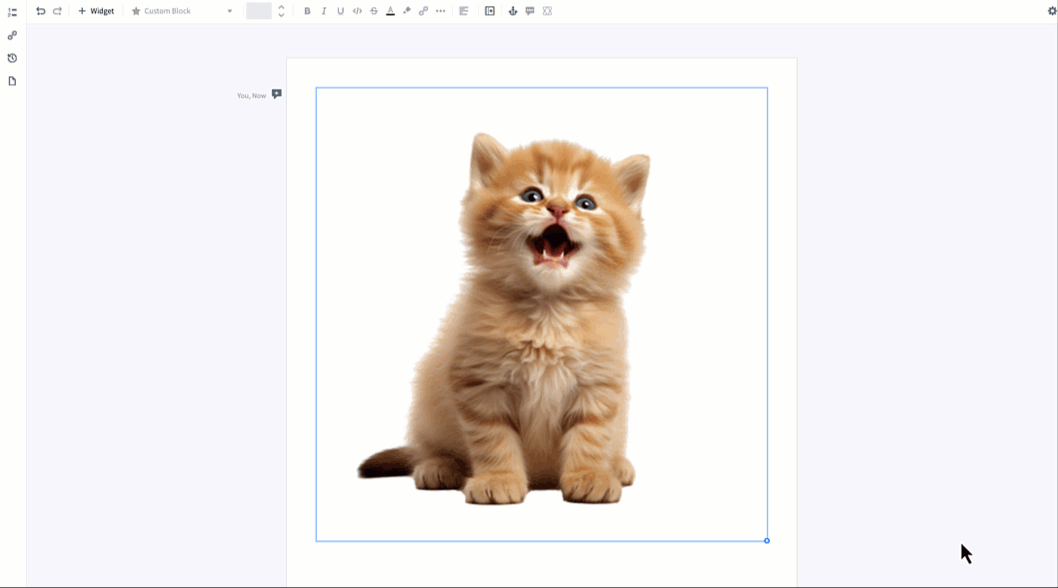Insert a hyperlink with the link icon
The height and width of the screenshot is (588, 1058).
tap(423, 11)
